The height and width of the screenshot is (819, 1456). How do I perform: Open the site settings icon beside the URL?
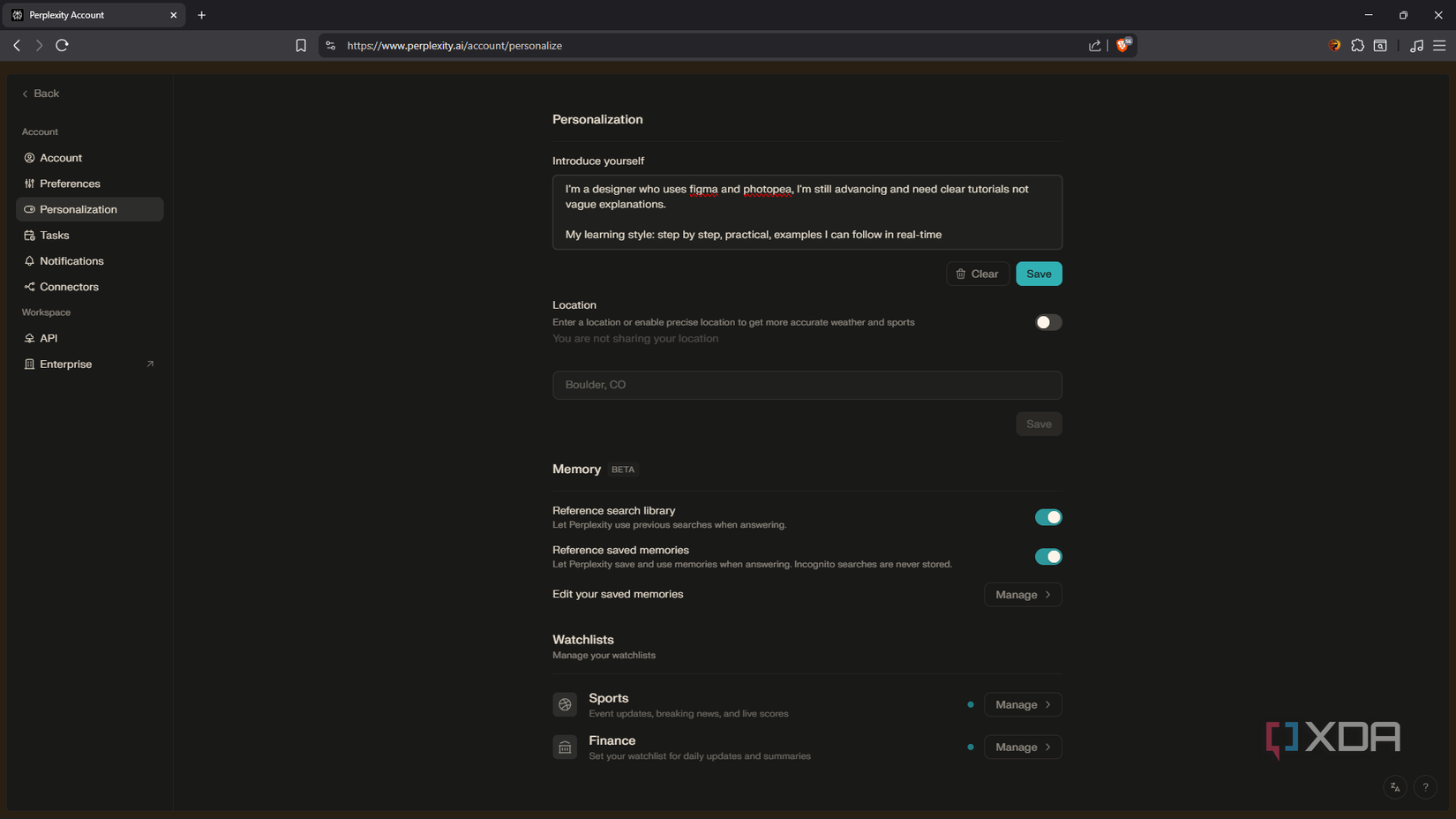pos(331,46)
